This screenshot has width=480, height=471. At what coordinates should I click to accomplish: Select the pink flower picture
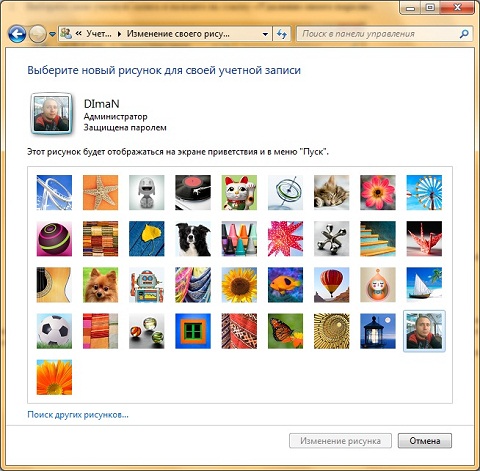[378, 192]
